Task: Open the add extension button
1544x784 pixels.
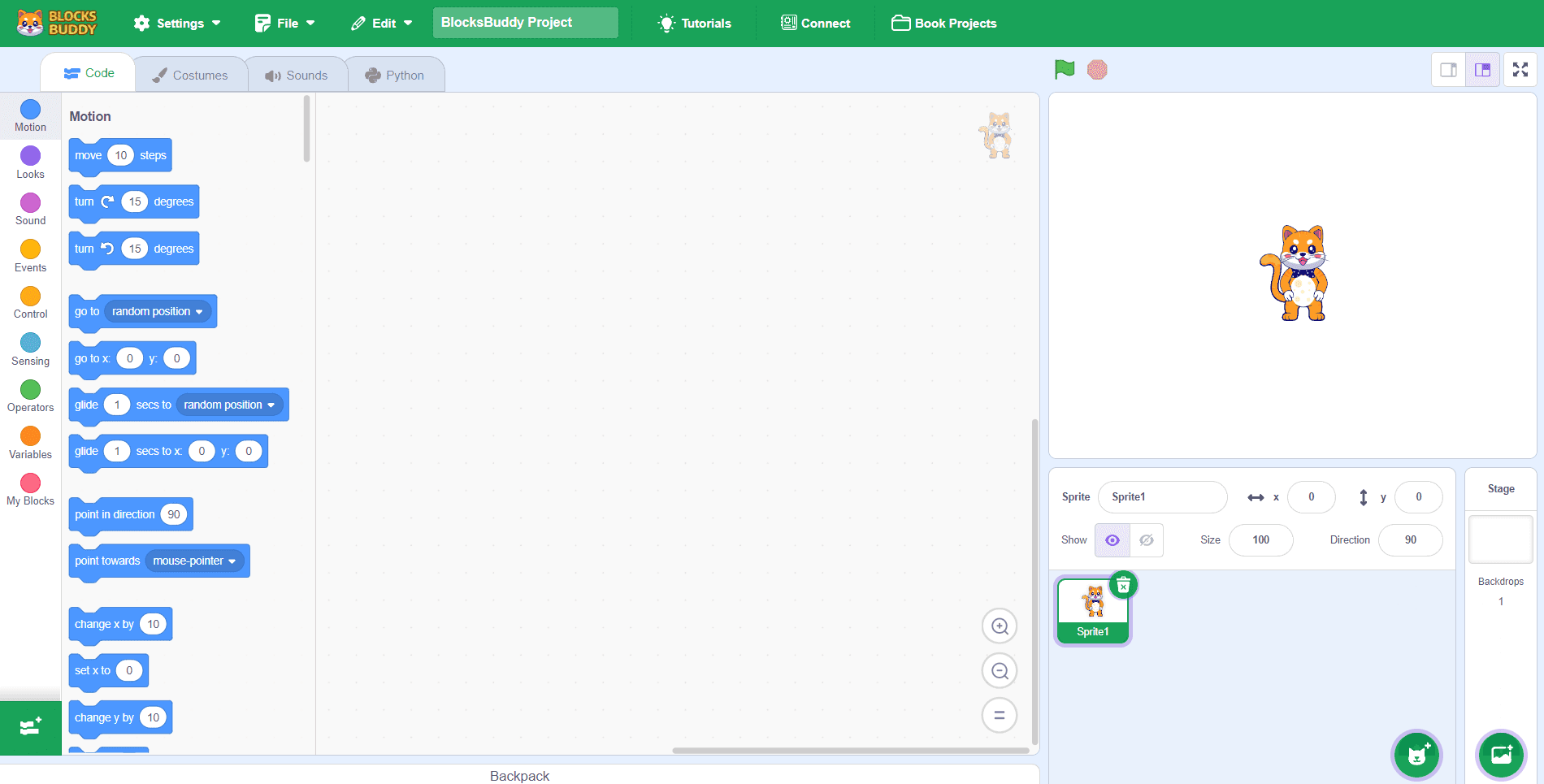Action: tap(30, 728)
